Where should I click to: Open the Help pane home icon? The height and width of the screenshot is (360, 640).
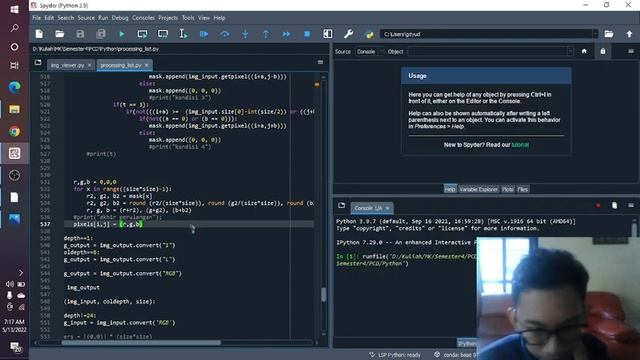coord(584,51)
